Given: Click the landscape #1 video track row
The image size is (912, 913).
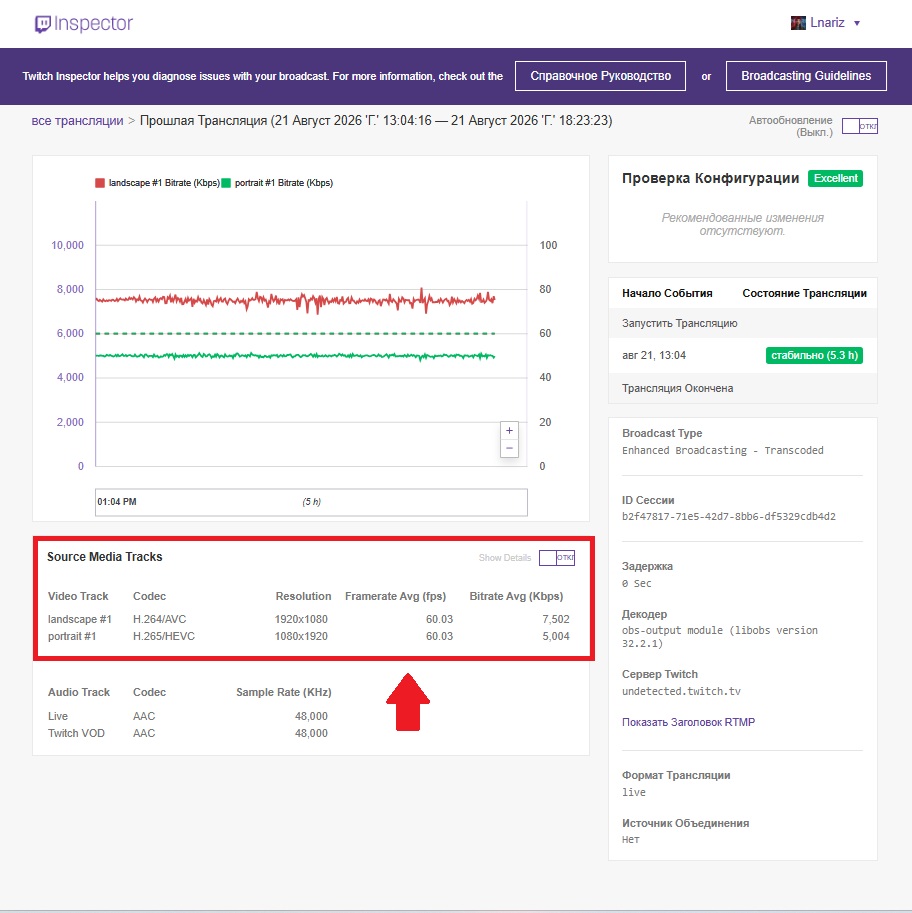Looking at the screenshot, I should [309, 619].
